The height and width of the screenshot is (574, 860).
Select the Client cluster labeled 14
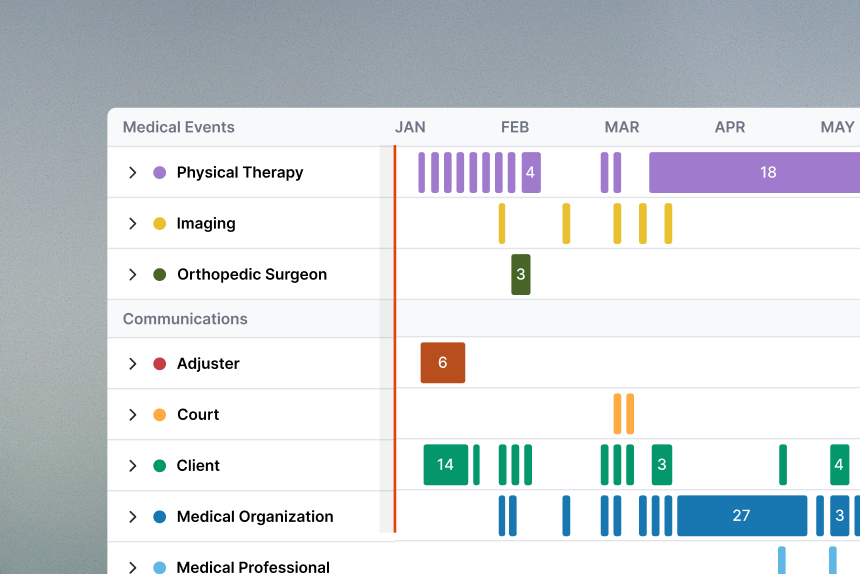tap(445, 465)
